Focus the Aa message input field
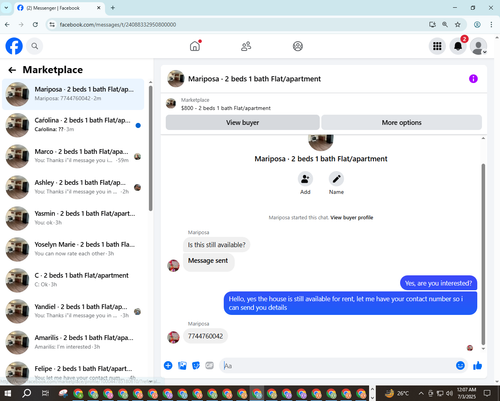500x401 pixels. coord(337,366)
